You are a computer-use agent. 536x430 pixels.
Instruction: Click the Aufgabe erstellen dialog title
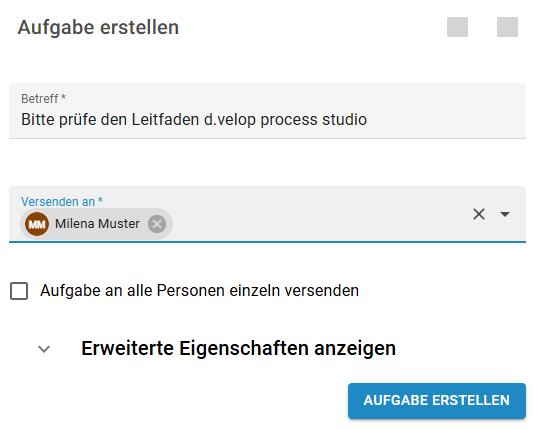pos(98,27)
